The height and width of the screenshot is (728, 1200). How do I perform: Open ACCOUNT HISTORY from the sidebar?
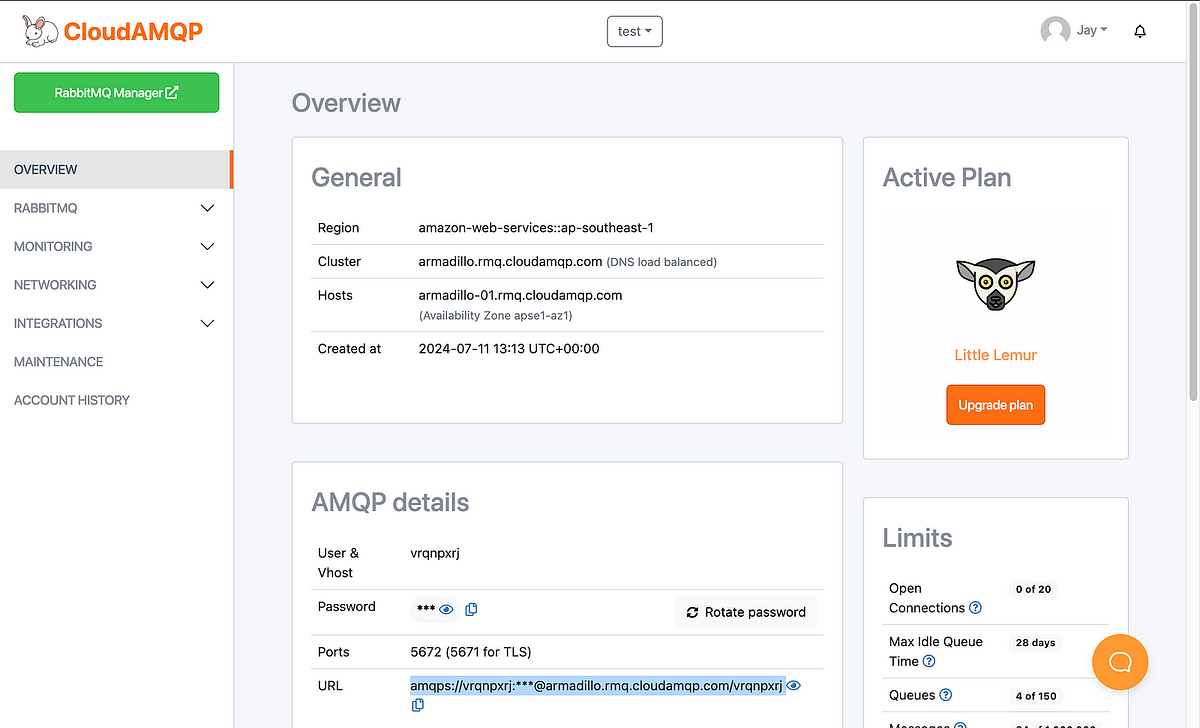pos(71,400)
